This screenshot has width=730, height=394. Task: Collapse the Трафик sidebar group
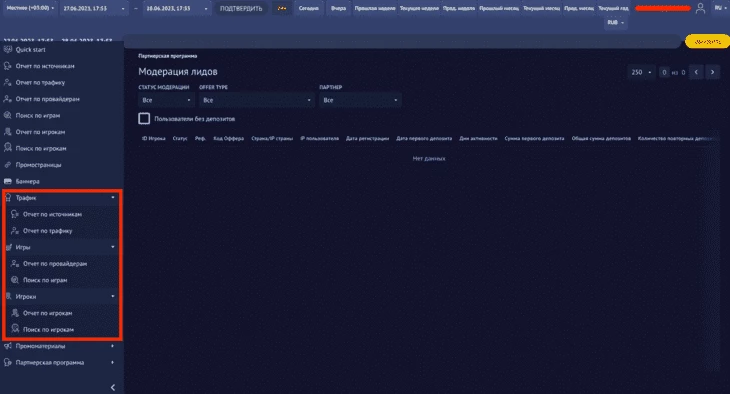click(x=60, y=198)
